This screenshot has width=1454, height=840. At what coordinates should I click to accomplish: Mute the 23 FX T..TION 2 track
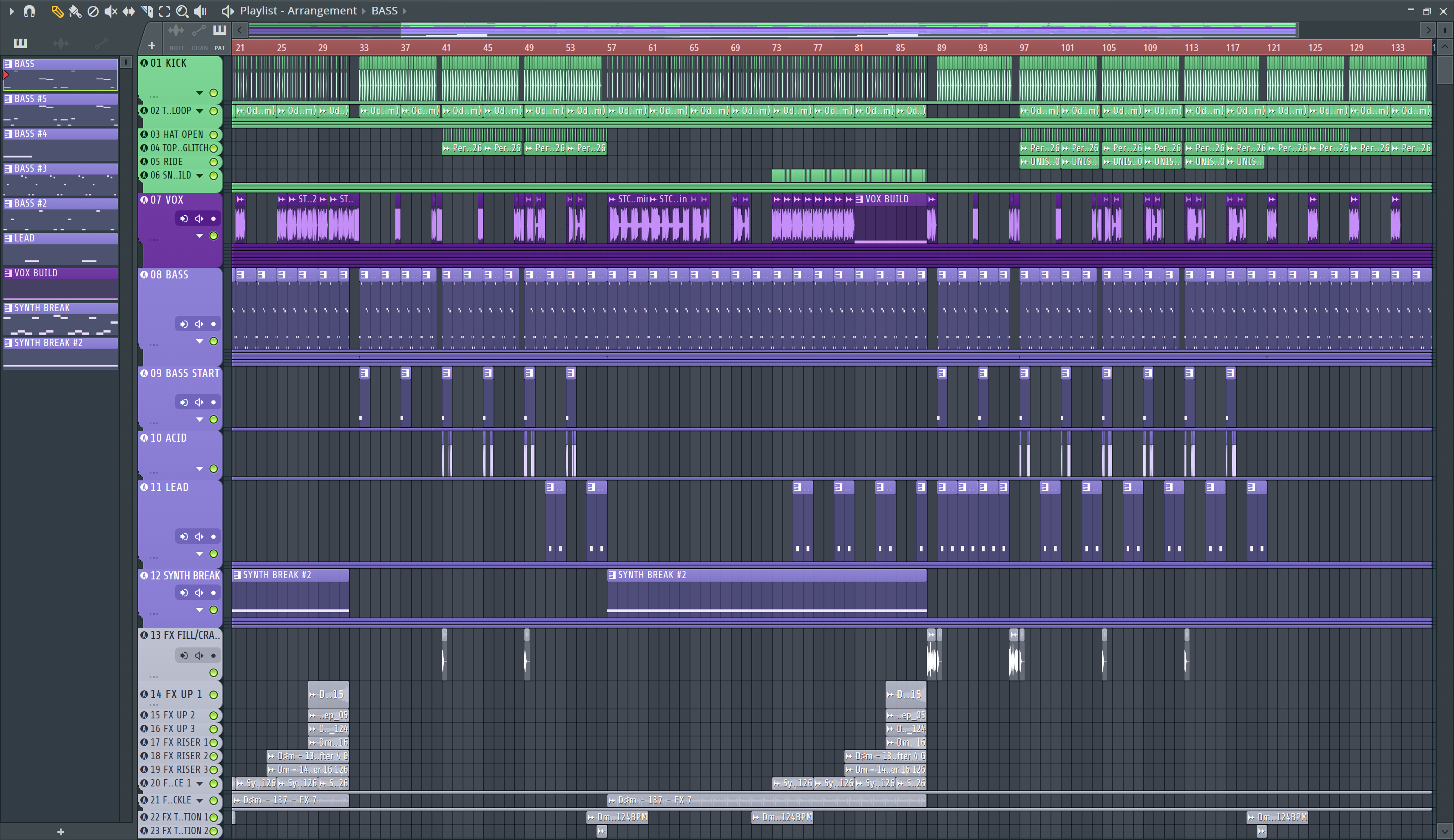[x=213, y=831]
